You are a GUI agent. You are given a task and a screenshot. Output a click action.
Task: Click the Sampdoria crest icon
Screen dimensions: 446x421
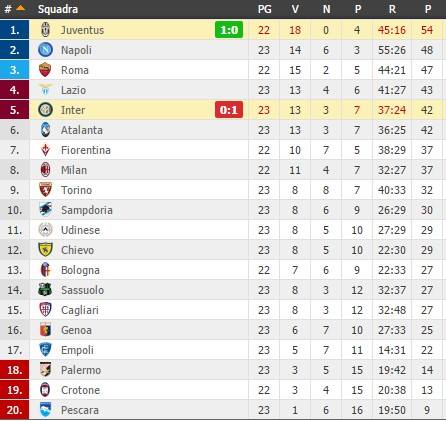[x=45, y=210]
